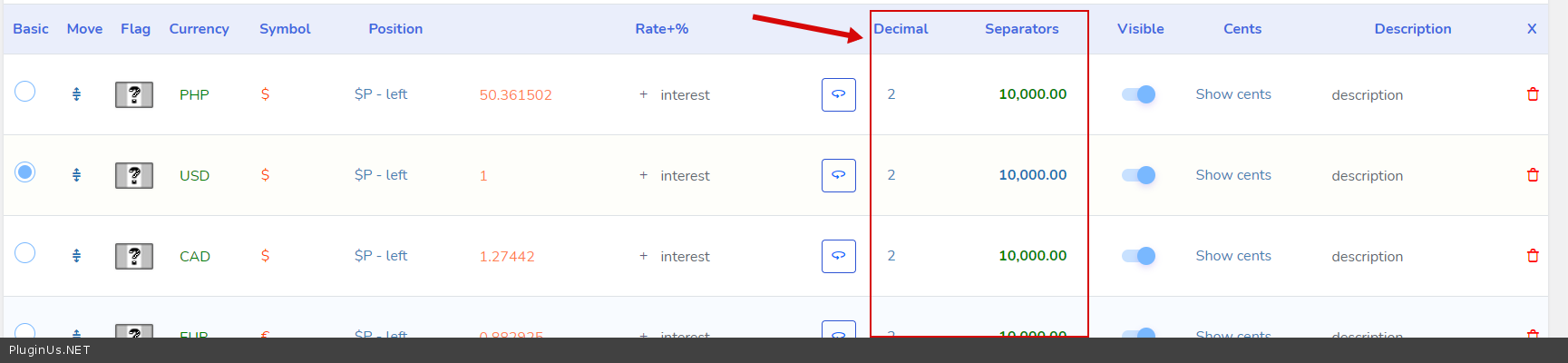
Task: Click the CAD rate update button
Action: (838, 256)
